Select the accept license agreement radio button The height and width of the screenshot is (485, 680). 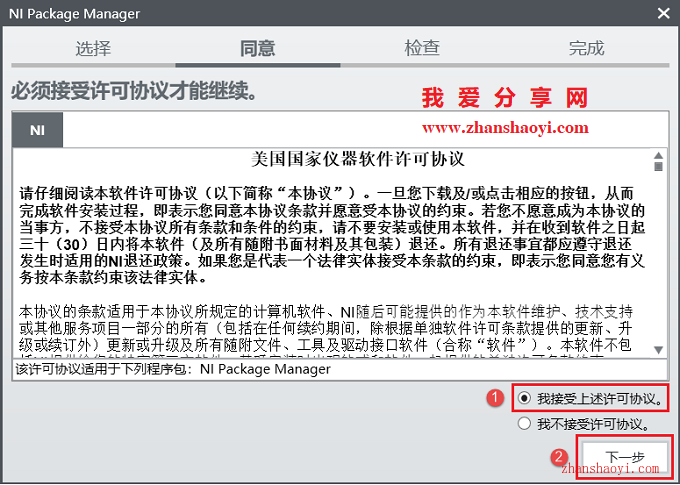(x=524, y=398)
